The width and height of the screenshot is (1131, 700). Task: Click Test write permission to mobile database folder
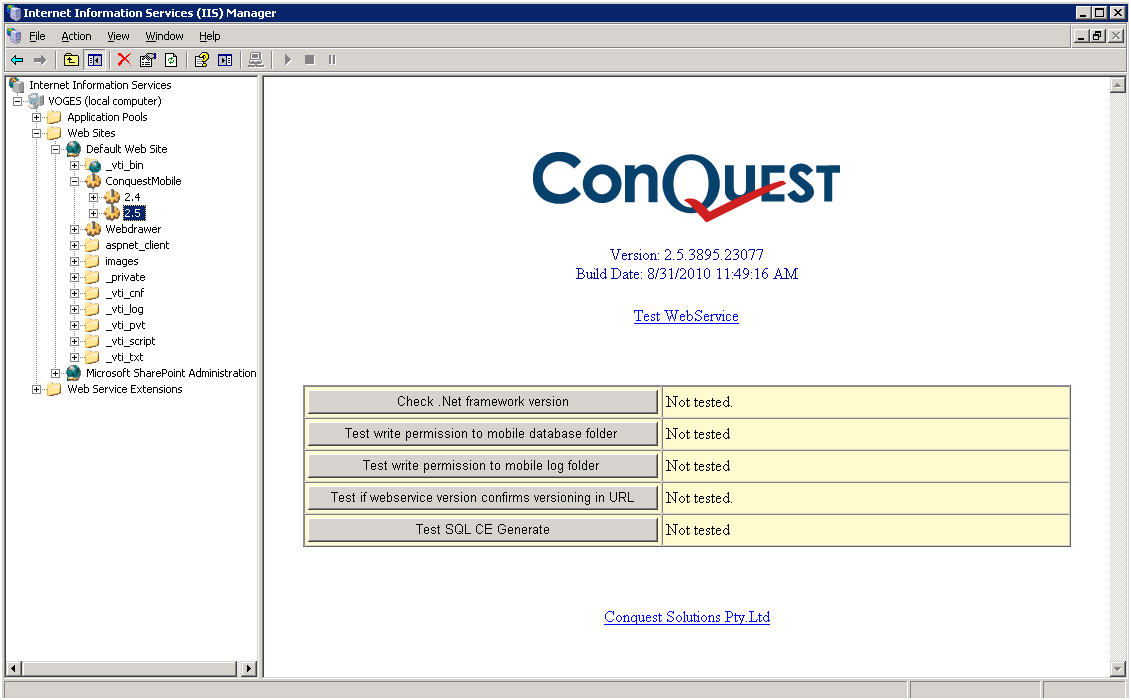tap(483, 434)
